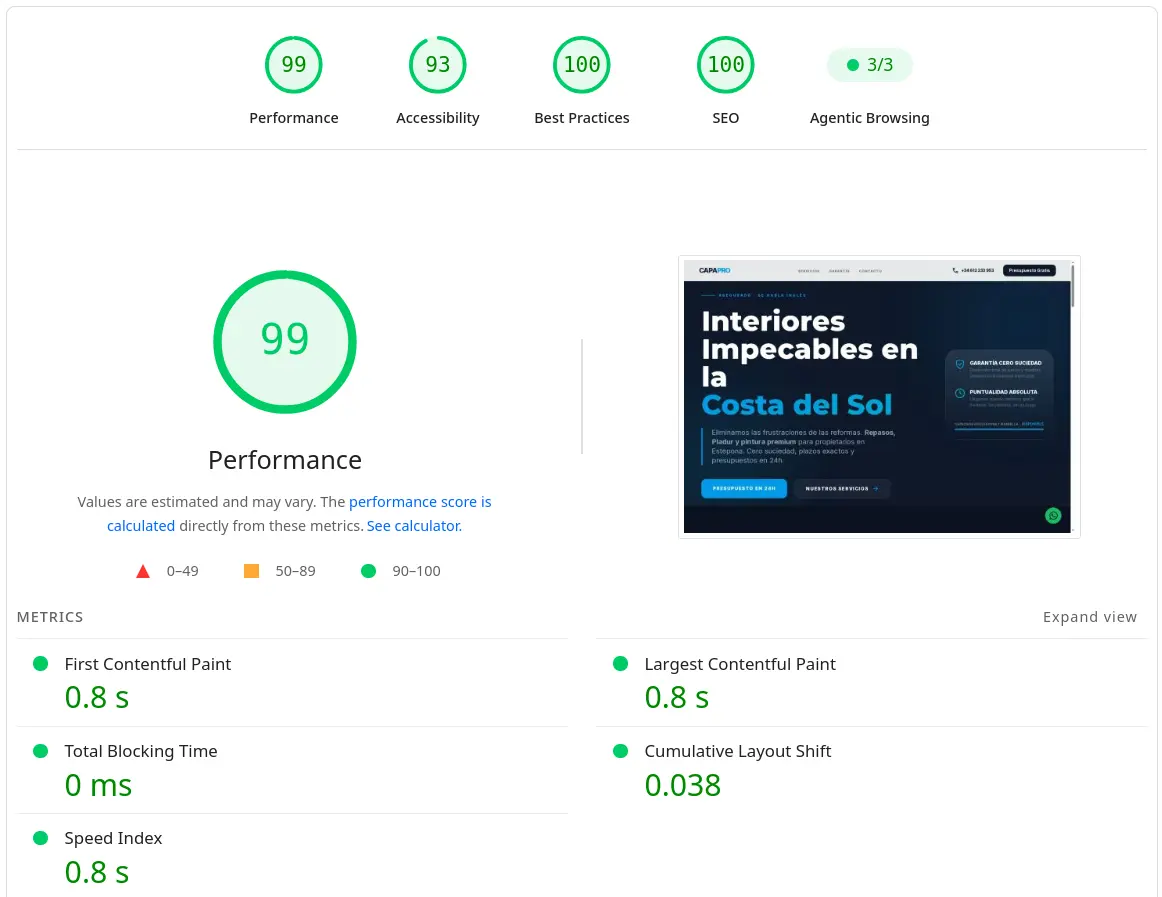
Task: Click the Performance label under top gauge
Action: click(x=293, y=118)
